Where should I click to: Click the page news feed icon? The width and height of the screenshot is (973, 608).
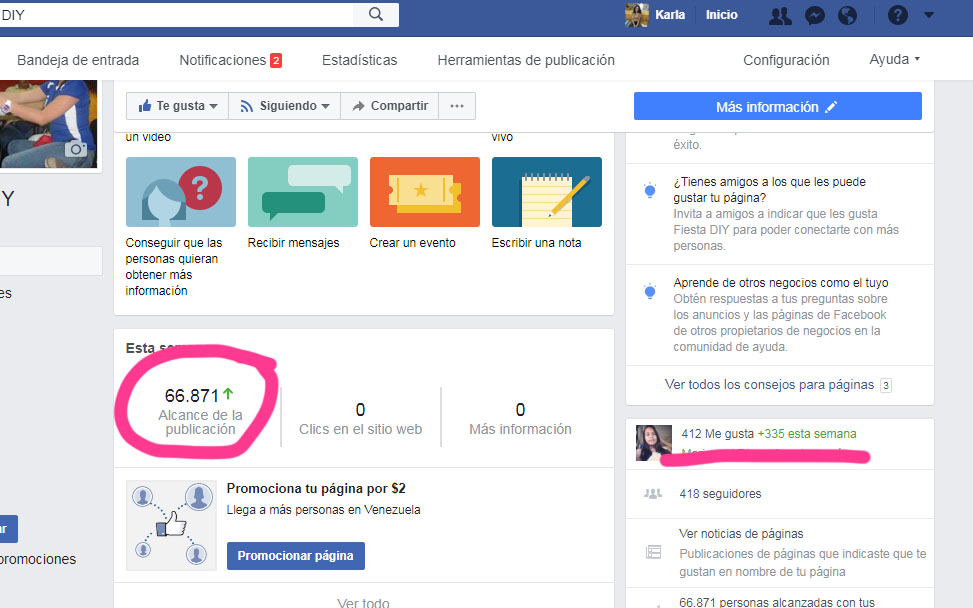coord(653,552)
